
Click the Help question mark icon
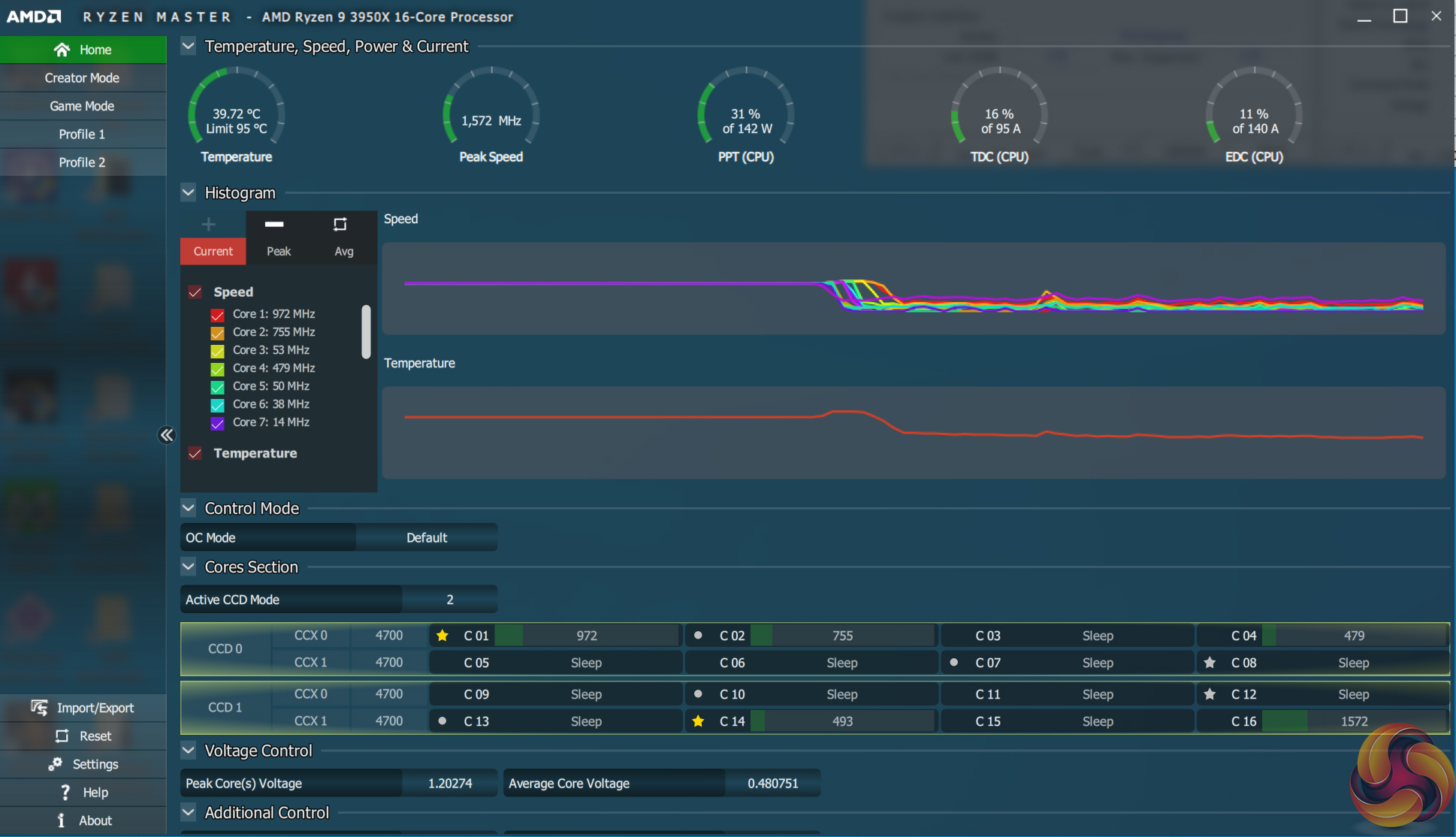pyautogui.click(x=65, y=792)
